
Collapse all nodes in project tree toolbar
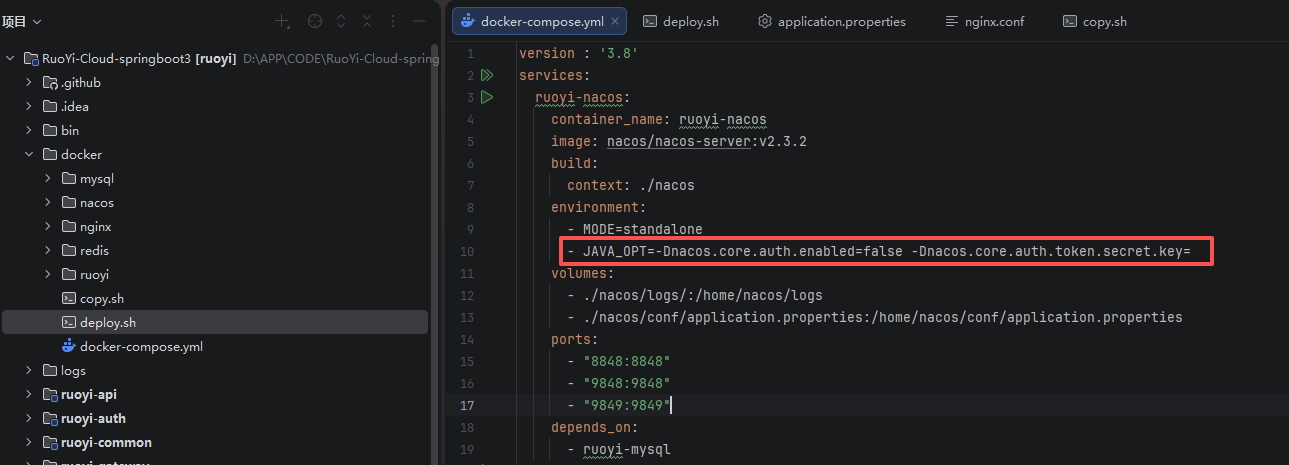[x=367, y=21]
